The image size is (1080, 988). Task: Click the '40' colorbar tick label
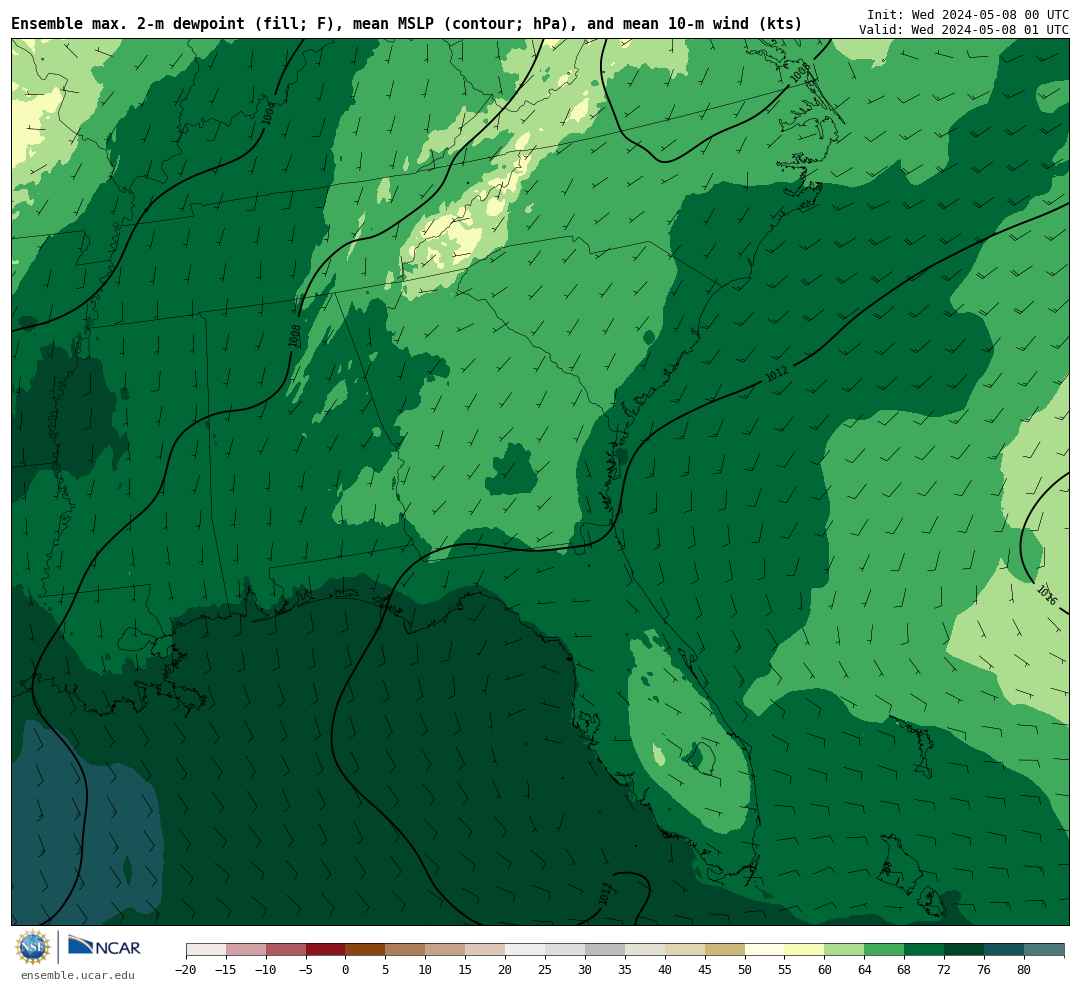click(665, 970)
